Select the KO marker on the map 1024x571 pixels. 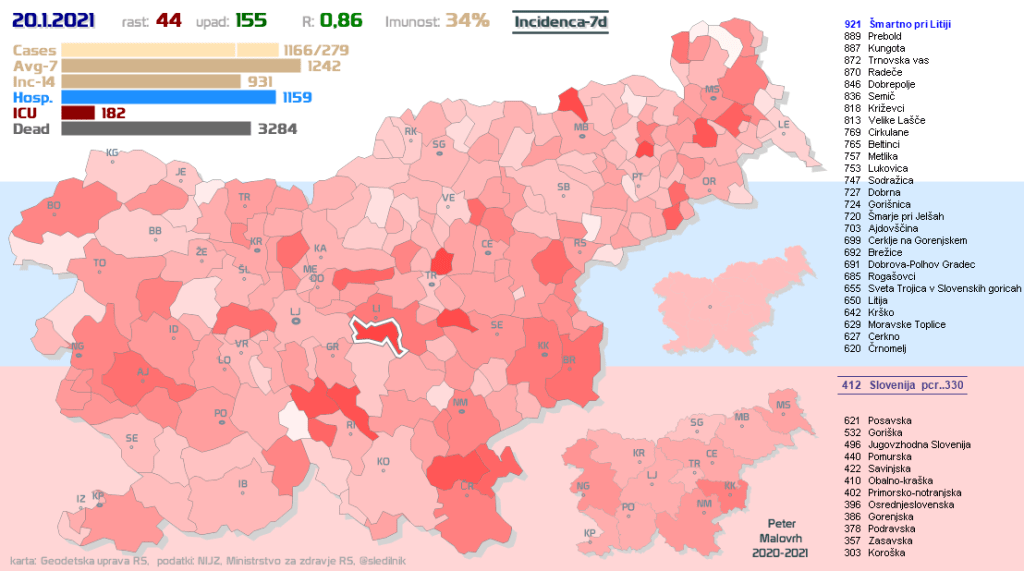click(383, 463)
